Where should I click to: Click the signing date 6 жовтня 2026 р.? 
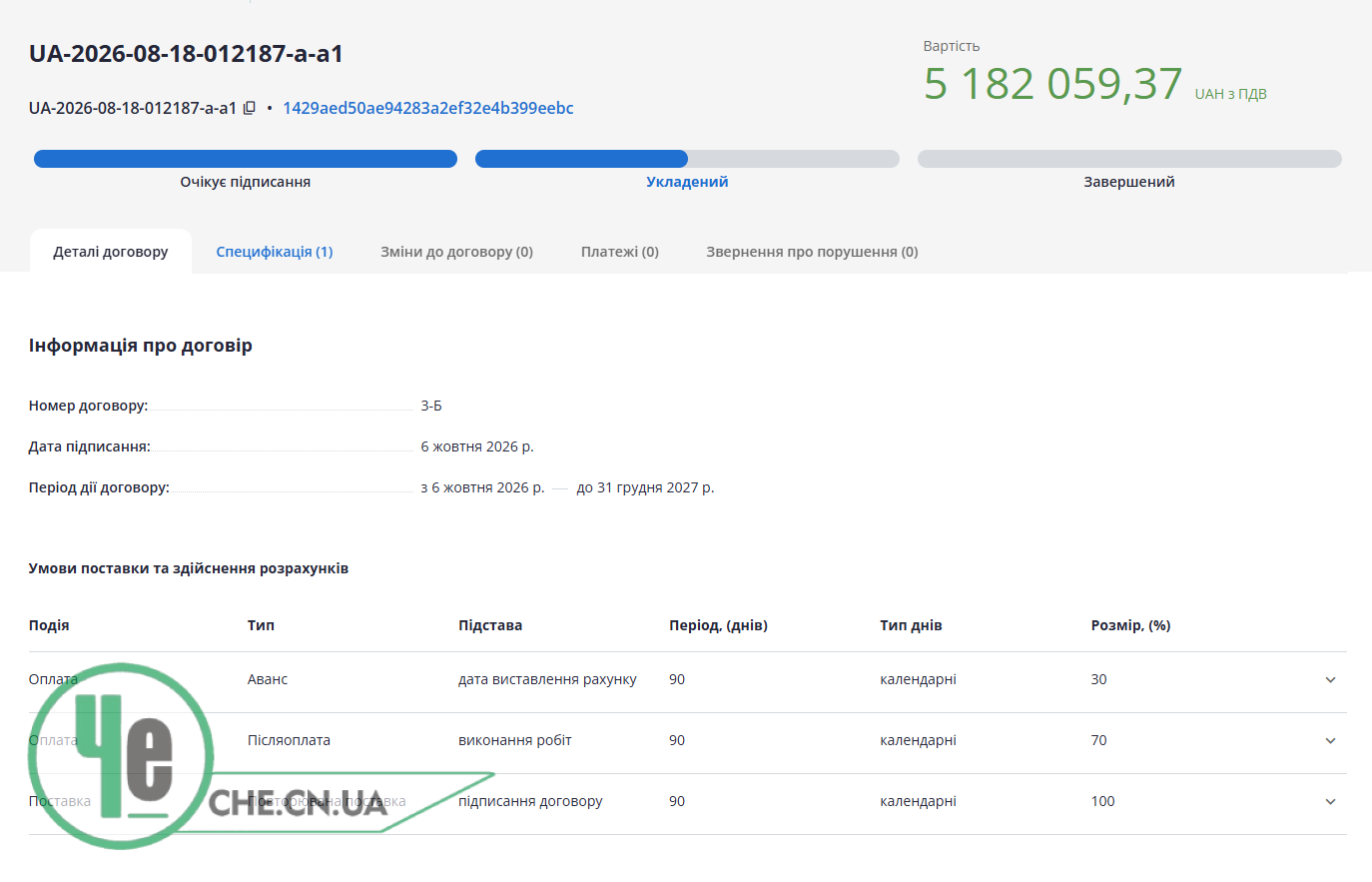pos(477,446)
